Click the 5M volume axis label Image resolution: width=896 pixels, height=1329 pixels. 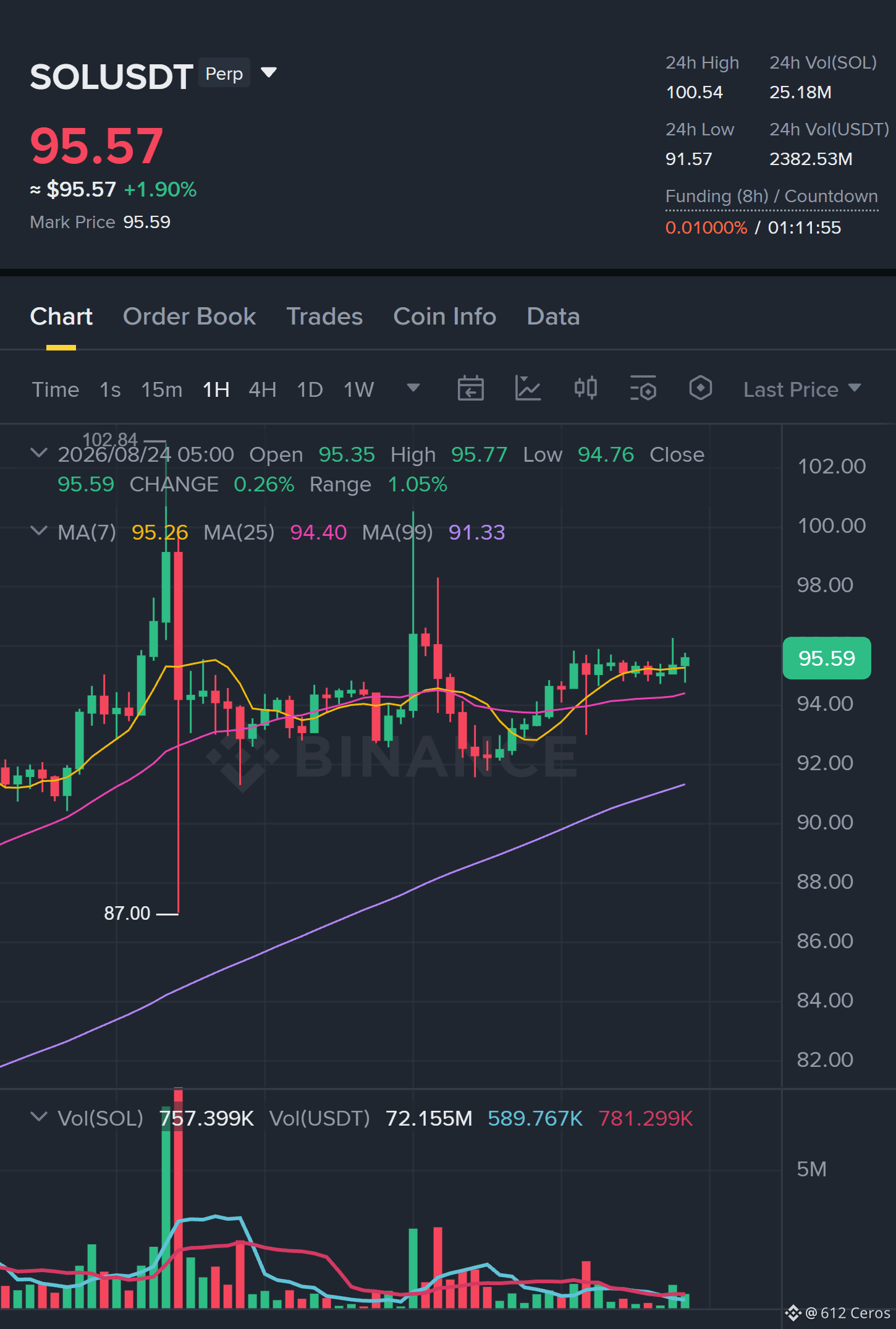[x=811, y=1169]
